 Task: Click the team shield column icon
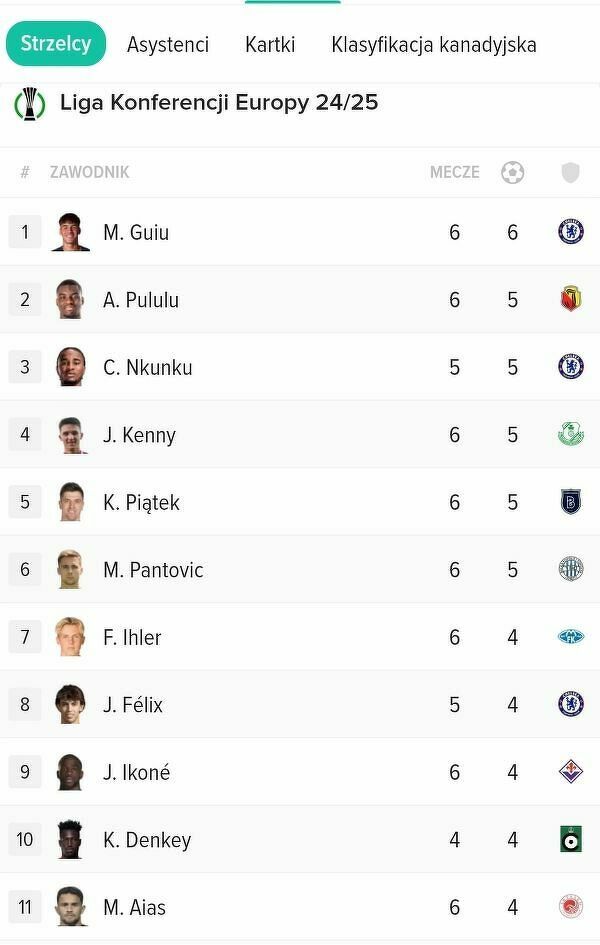point(570,172)
